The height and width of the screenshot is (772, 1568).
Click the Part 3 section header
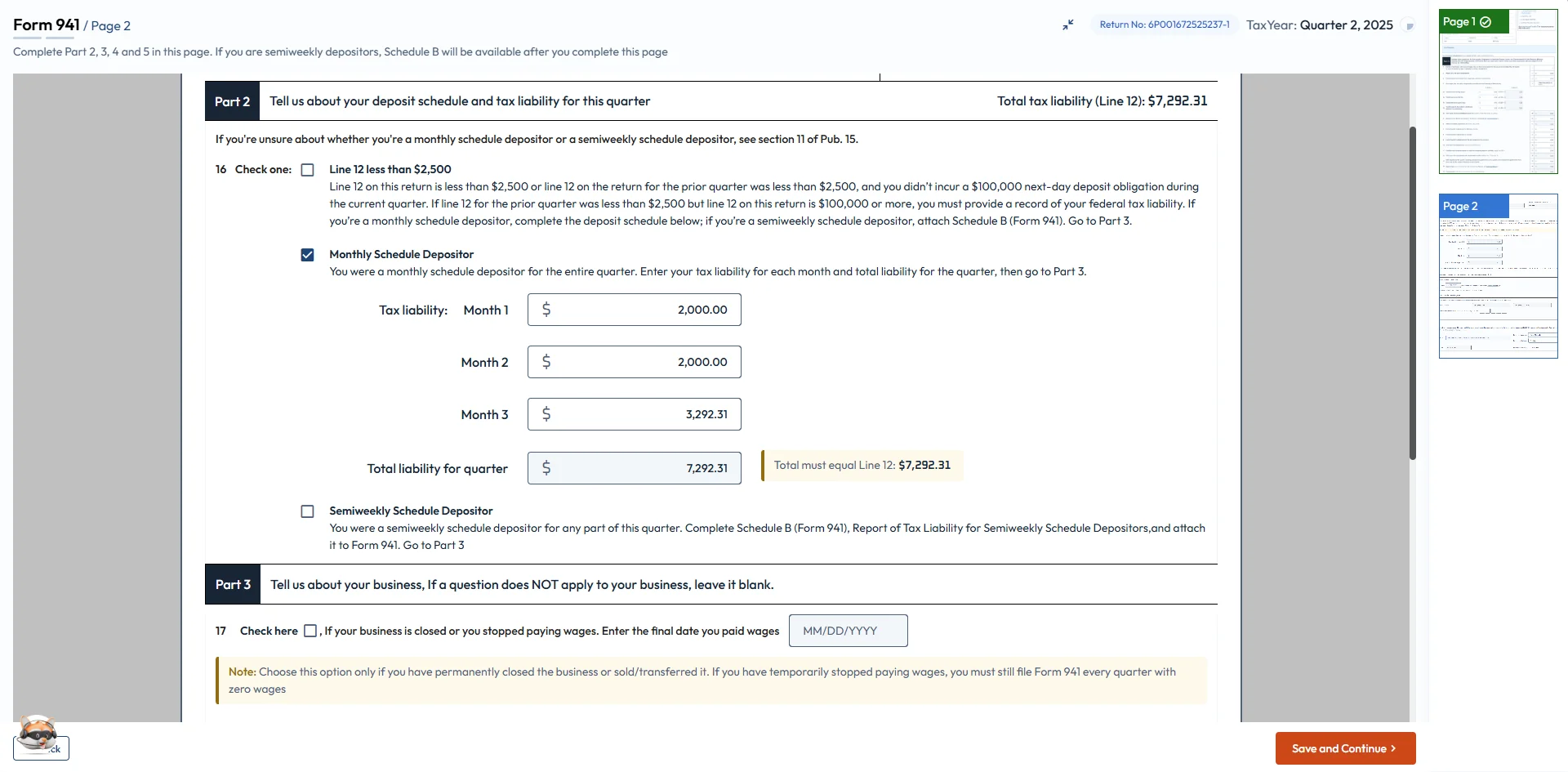click(x=711, y=584)
